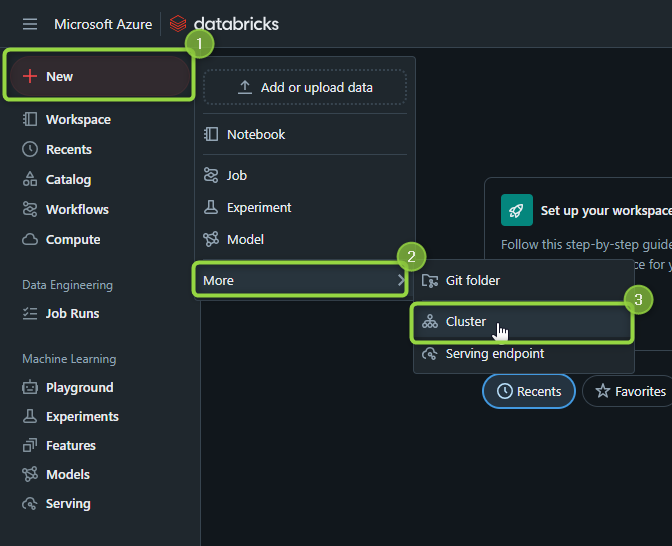Click the Model icon in New menu
Image resolution: width=672 pixels, height=546 pixels.
click(211, 239)
